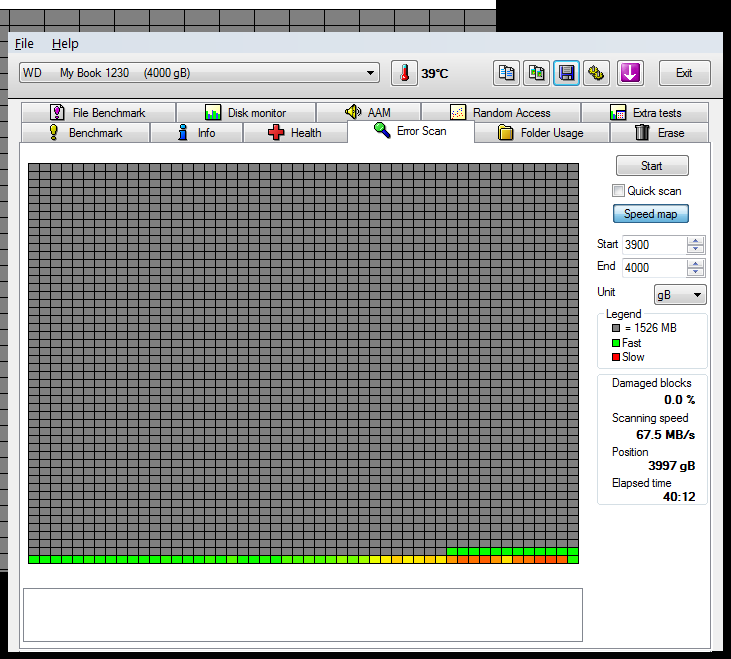Click the 39°C temperature reading
The height and width of the screenshot is (659, 731).
tap(434, 74)
